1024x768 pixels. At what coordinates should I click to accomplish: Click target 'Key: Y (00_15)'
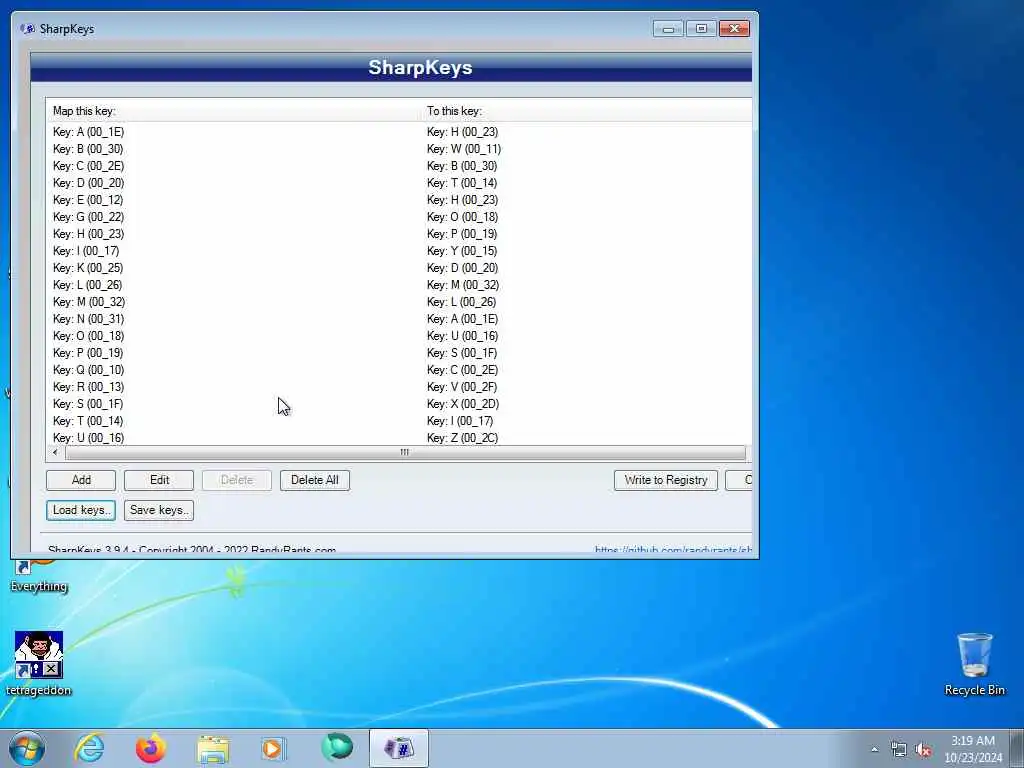[462, 251]
